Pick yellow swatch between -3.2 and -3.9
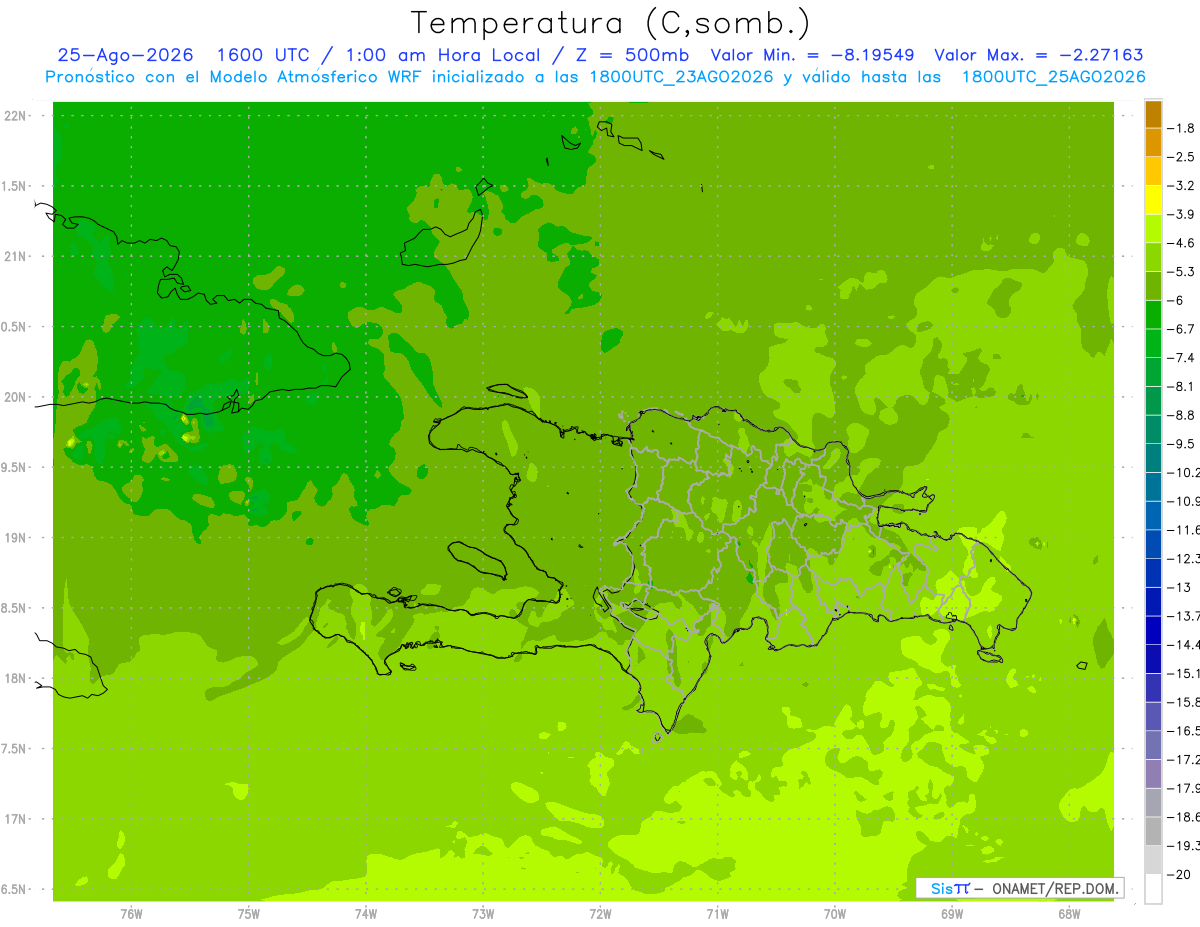The width and height of the screenshot is (1200, 927). 1153,200
